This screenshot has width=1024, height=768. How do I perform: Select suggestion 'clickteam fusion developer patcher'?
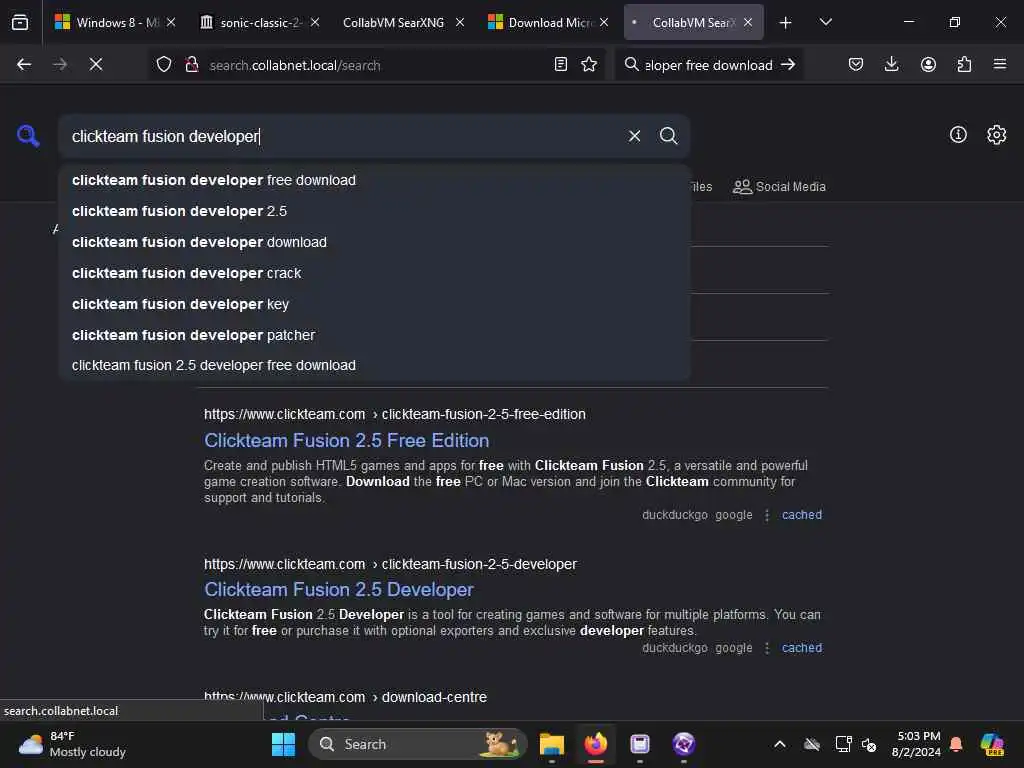pos(374,335)
